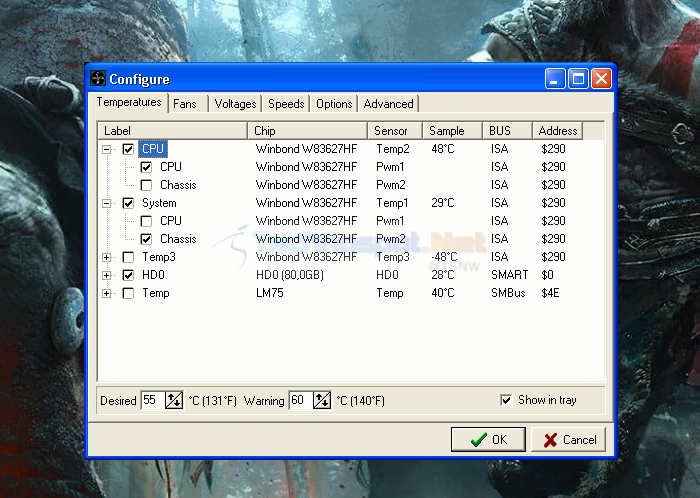This screenshot has width=700, height=498.
Task: Select the Temp3 row label
Action: (x=158, y=257)
